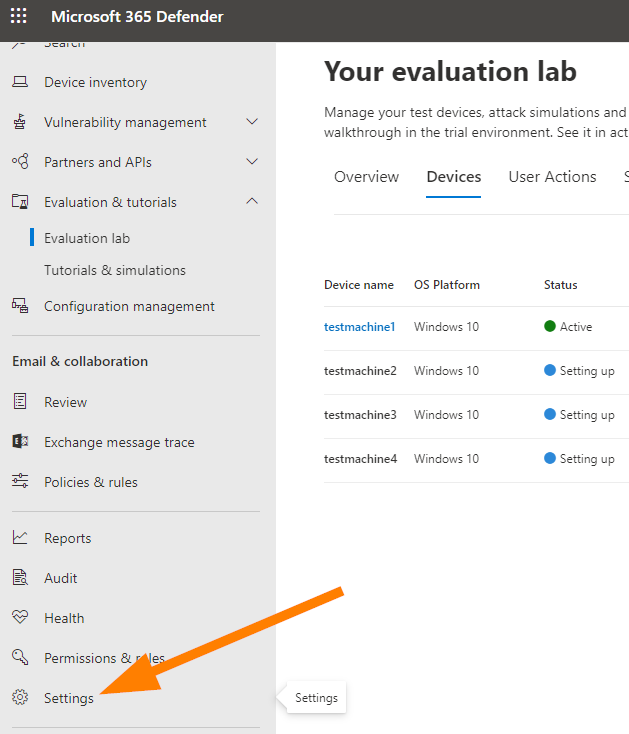Click the Audit document icon

pyautogui.click(x=20, y=577)
